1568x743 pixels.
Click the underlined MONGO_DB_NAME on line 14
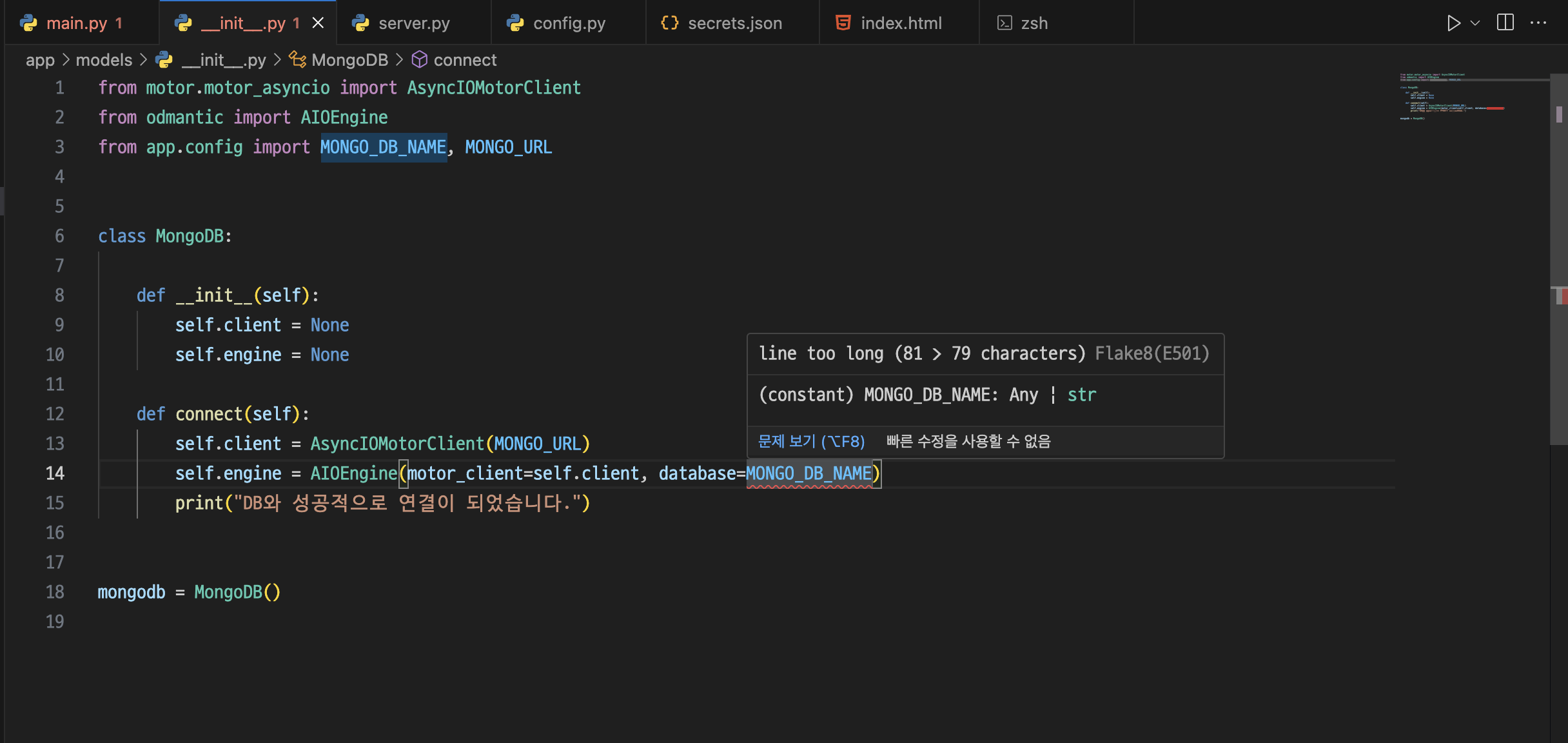(809, 473)
